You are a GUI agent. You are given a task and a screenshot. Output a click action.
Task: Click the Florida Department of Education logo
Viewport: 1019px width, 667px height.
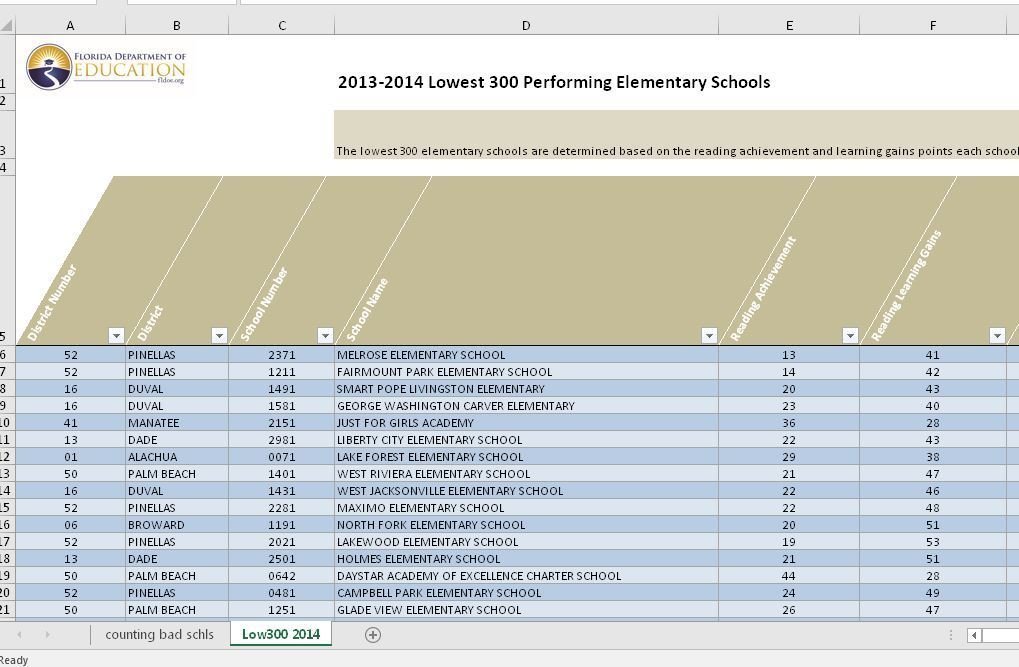tap(106, 67)
